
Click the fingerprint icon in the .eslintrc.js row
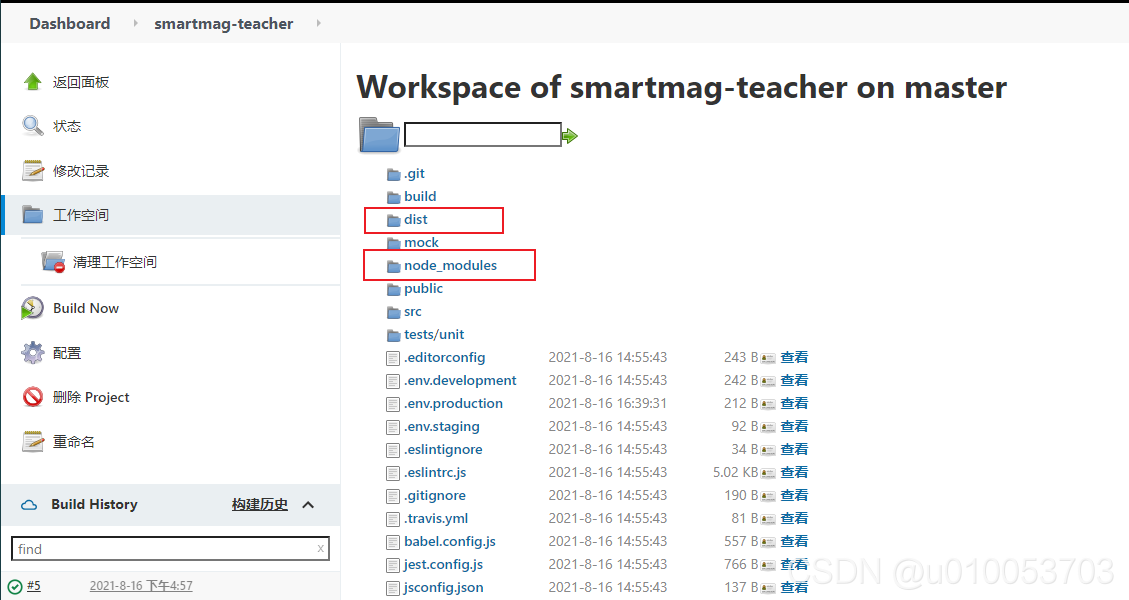tap(768, 473)
